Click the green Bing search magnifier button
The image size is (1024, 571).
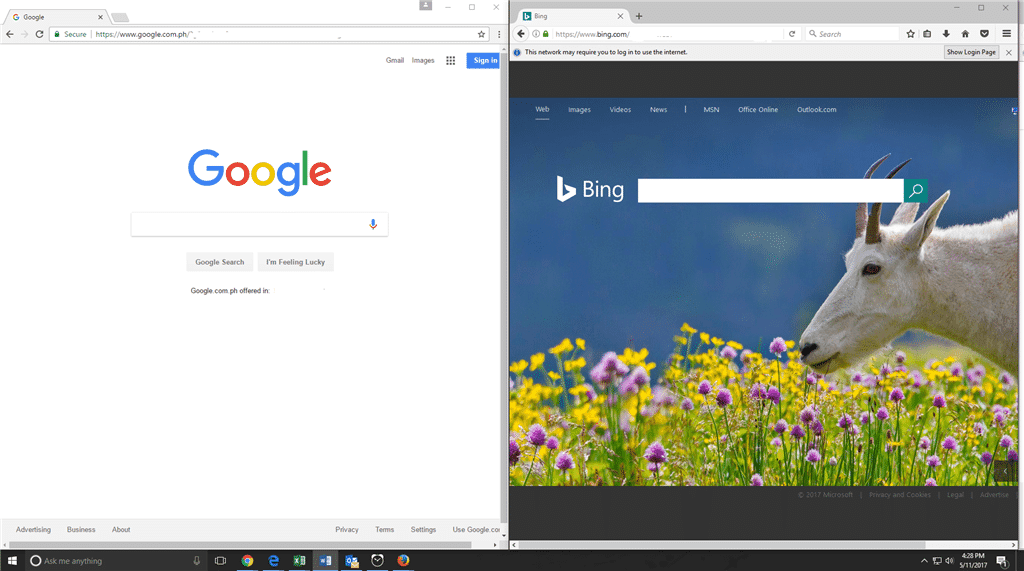tap(916, 190)
